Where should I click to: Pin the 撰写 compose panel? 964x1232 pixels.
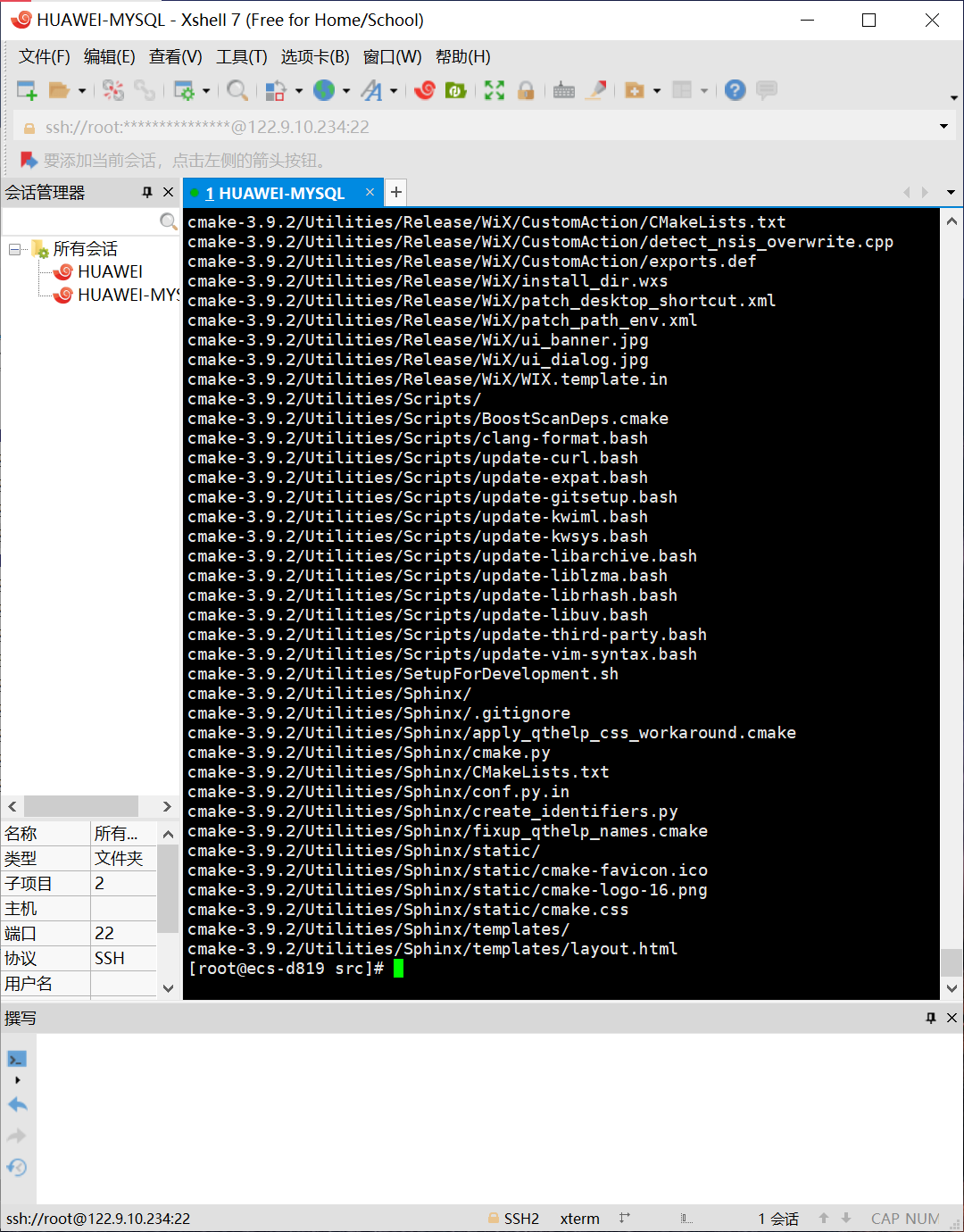(x=931, y=1018)
